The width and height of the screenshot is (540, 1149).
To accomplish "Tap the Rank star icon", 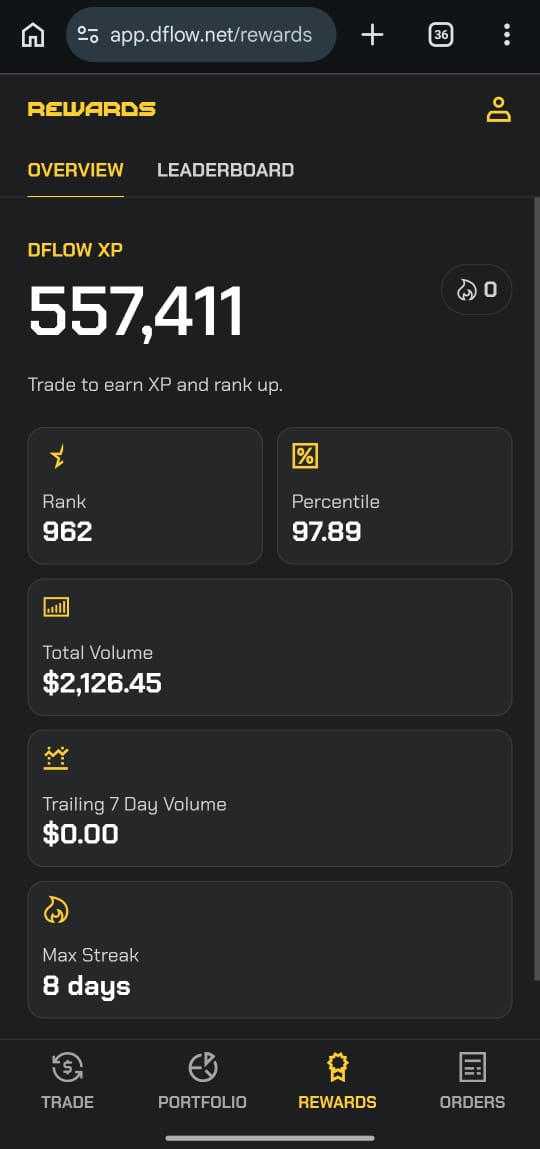I will (56, 457).
